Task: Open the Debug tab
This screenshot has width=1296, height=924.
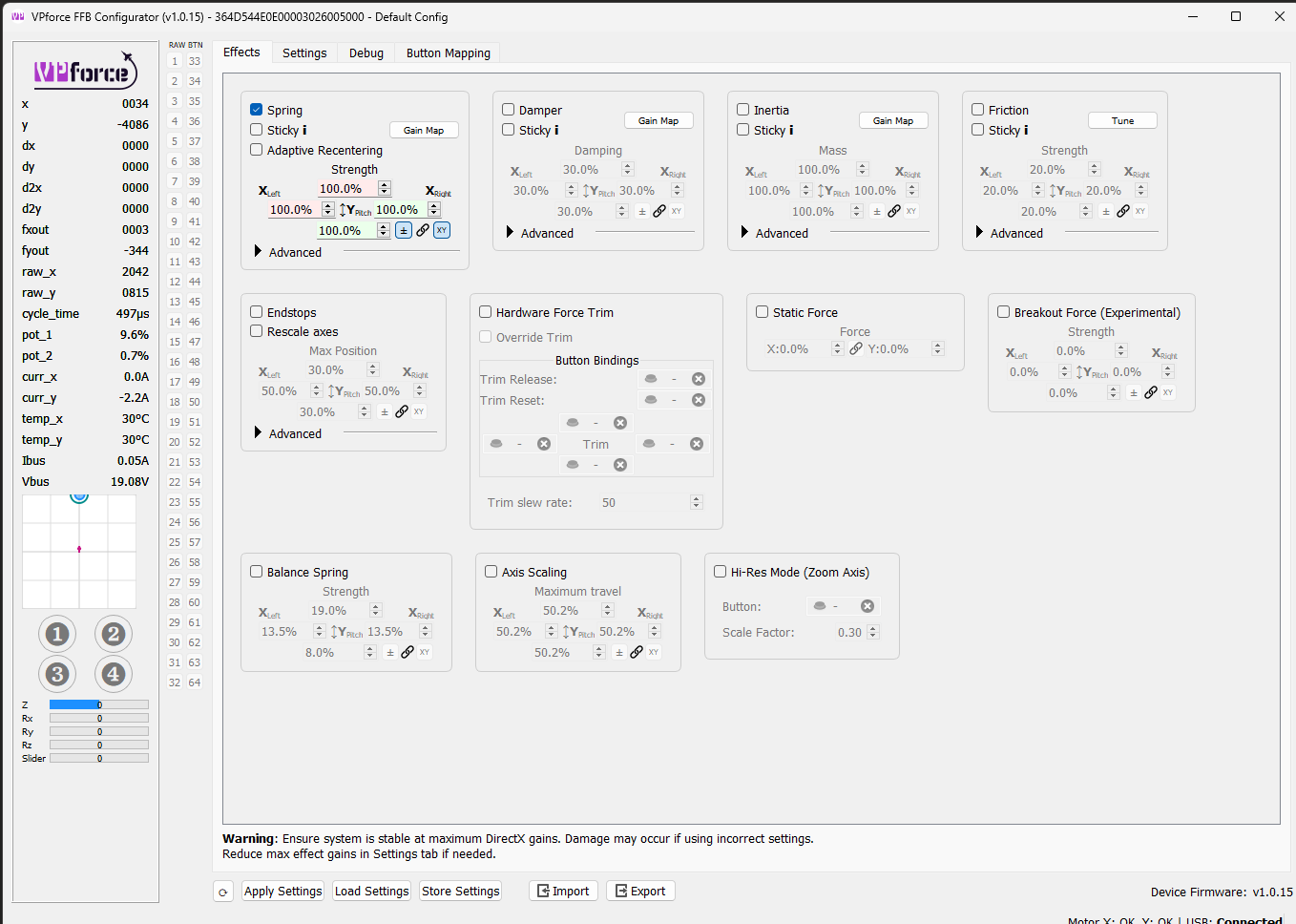Action: pyautogui.click(x=366, y=53)
